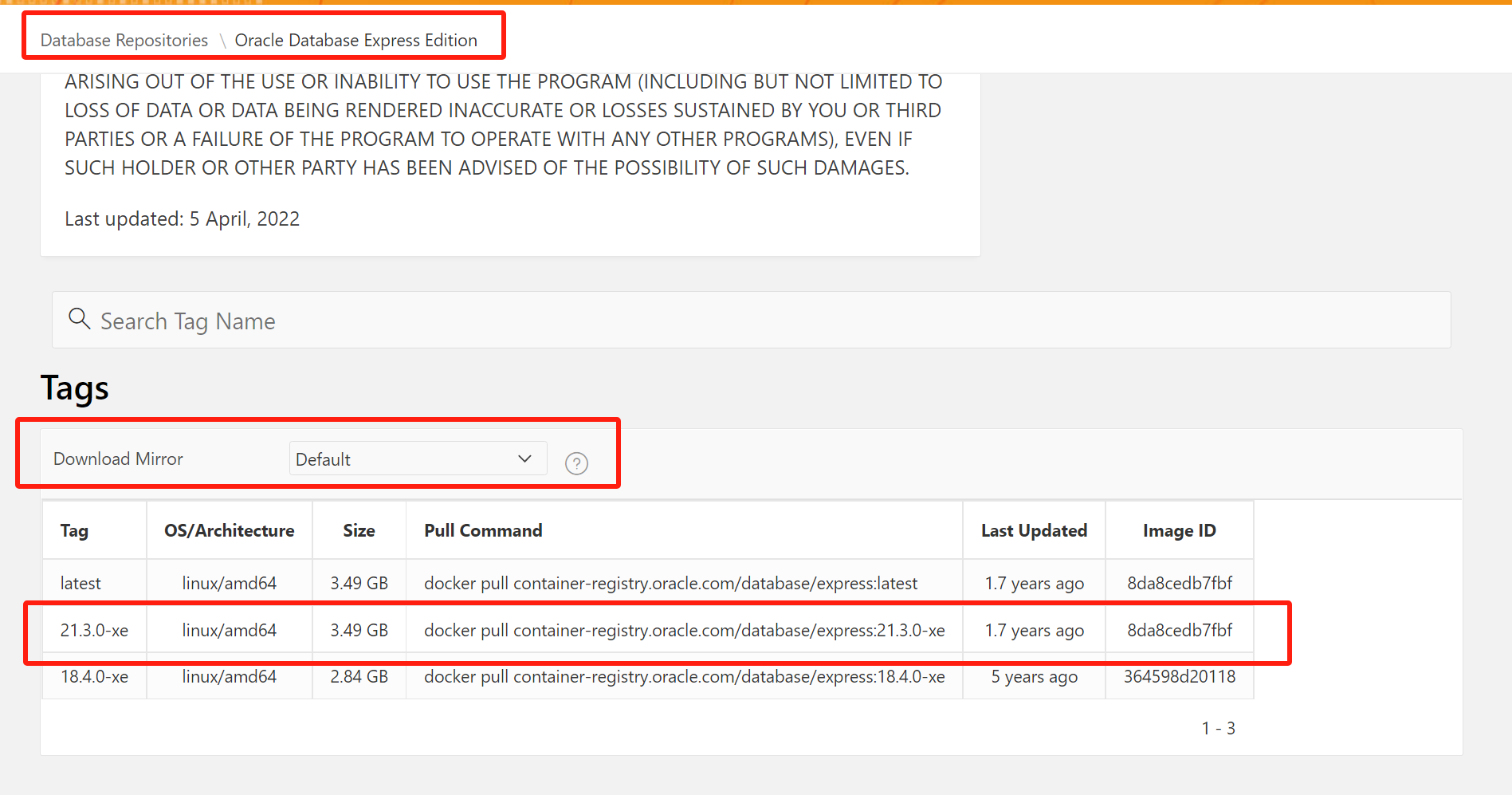Select the 18.4.0-xe tag cell
Screen dimensions: 1512x795
94,677
